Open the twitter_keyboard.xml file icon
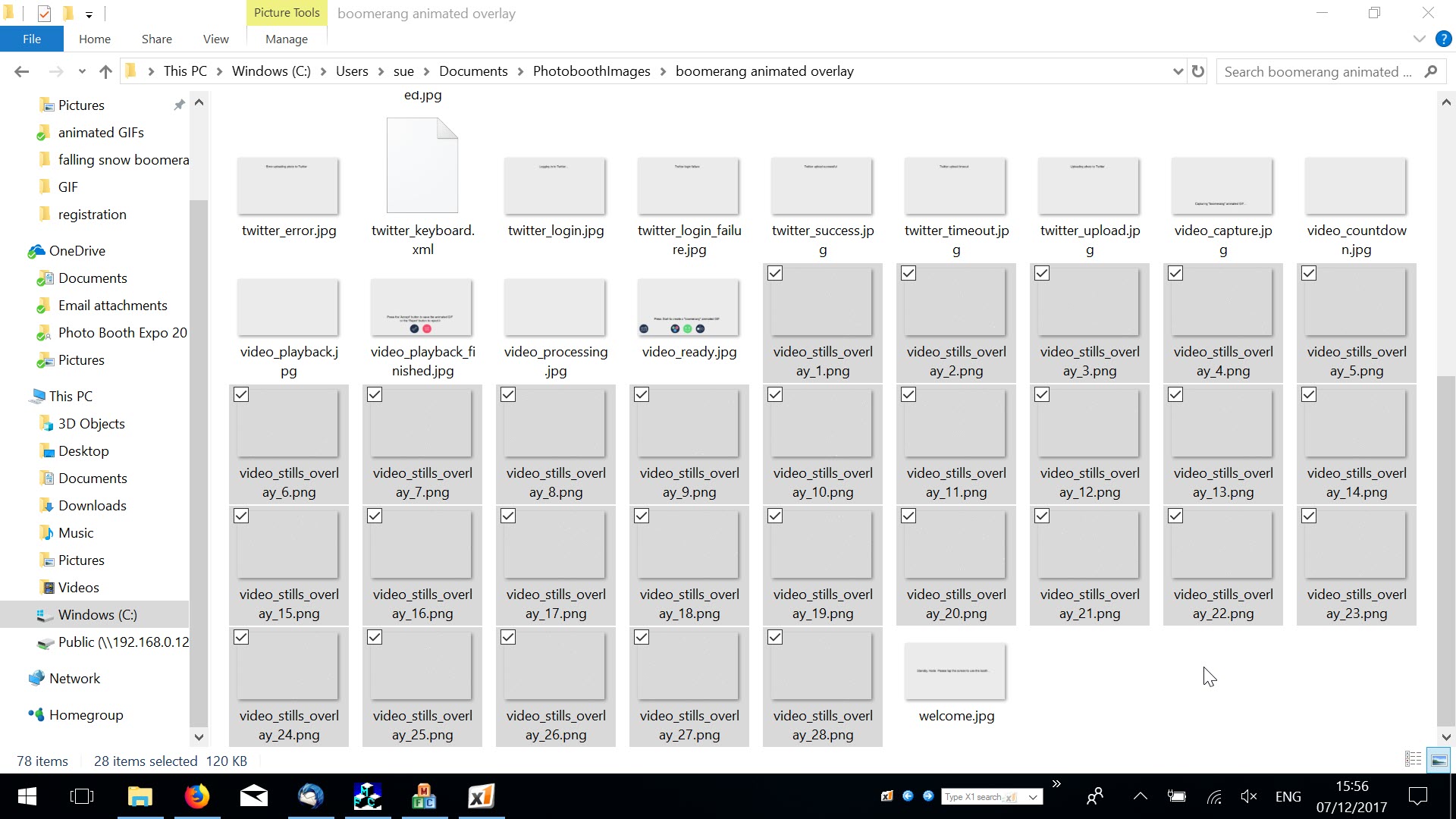The image size is (1456, 819). [x=422, y=165]
